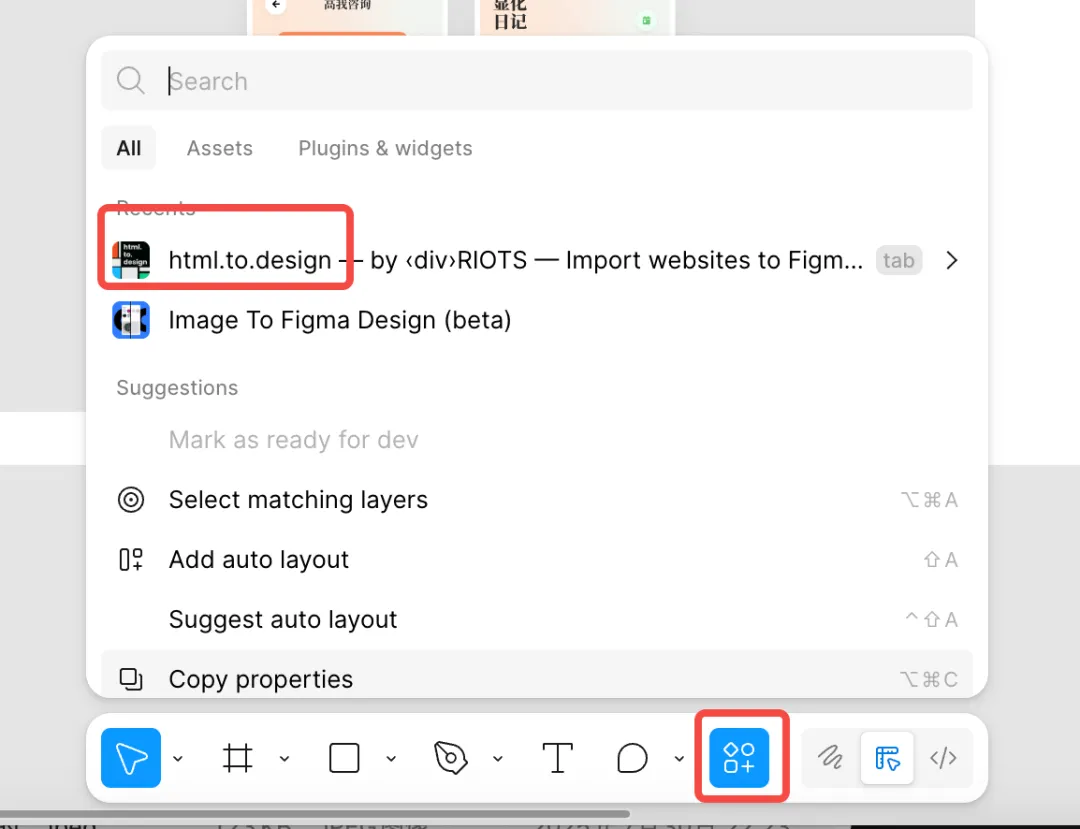Viewport: 1080px width, 829px height.
Task: Select the Comment tool
Action: pos(632,758)
